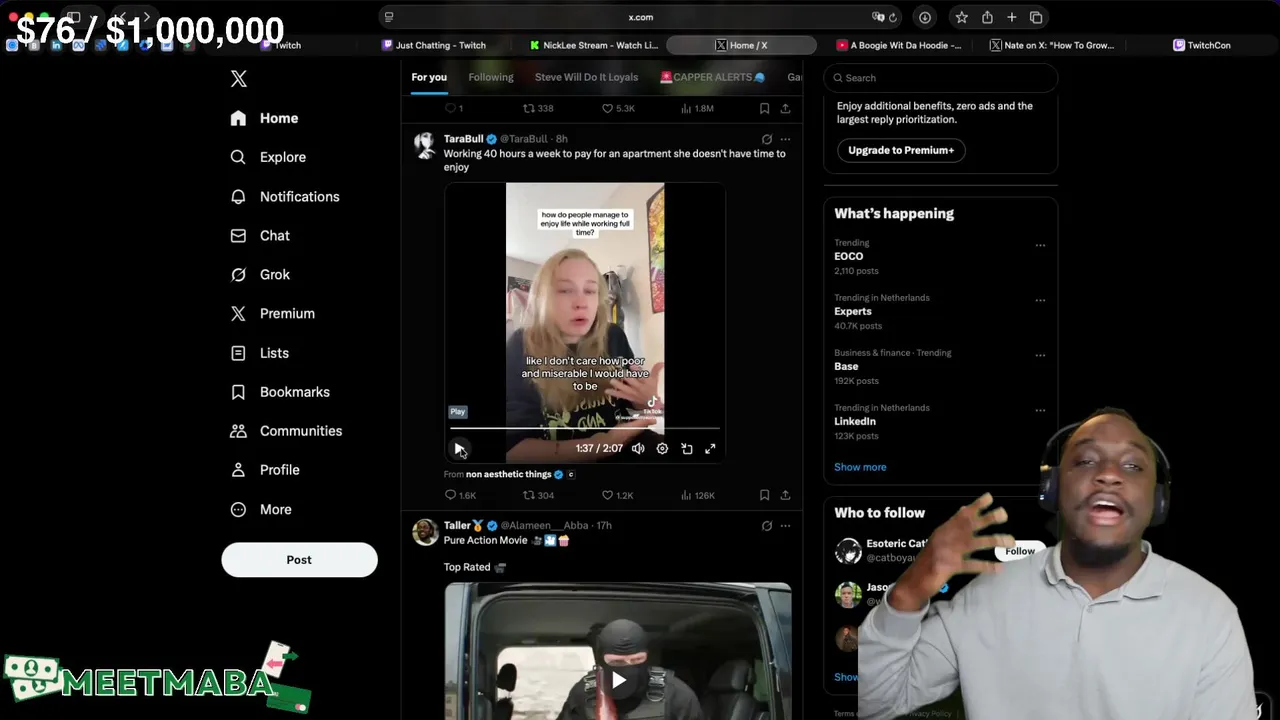This screenshot has width=1280, height=720.
Task: Play the TaraBull video
Action: [x=458, y=449]
